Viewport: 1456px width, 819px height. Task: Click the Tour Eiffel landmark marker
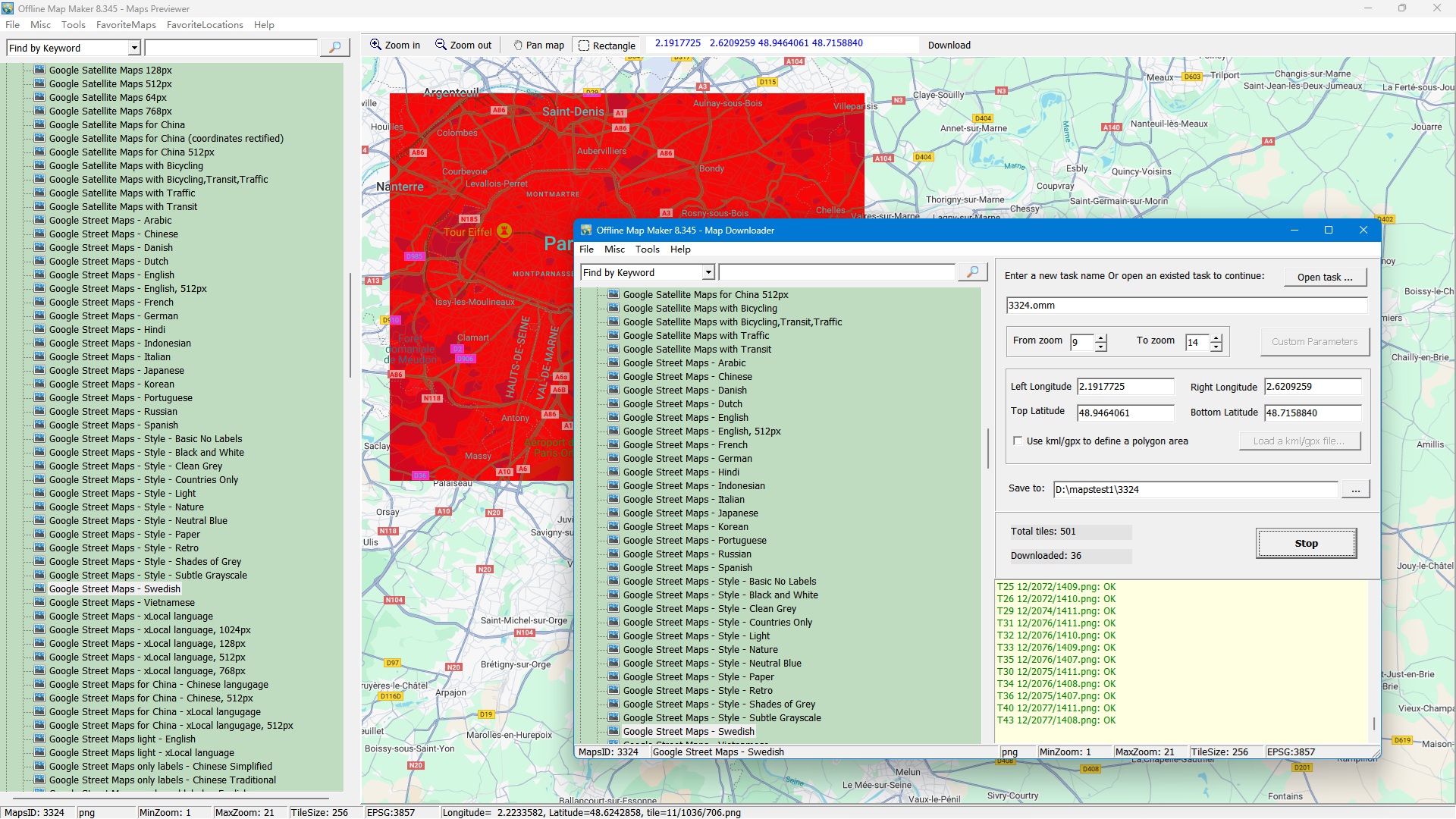504,231
